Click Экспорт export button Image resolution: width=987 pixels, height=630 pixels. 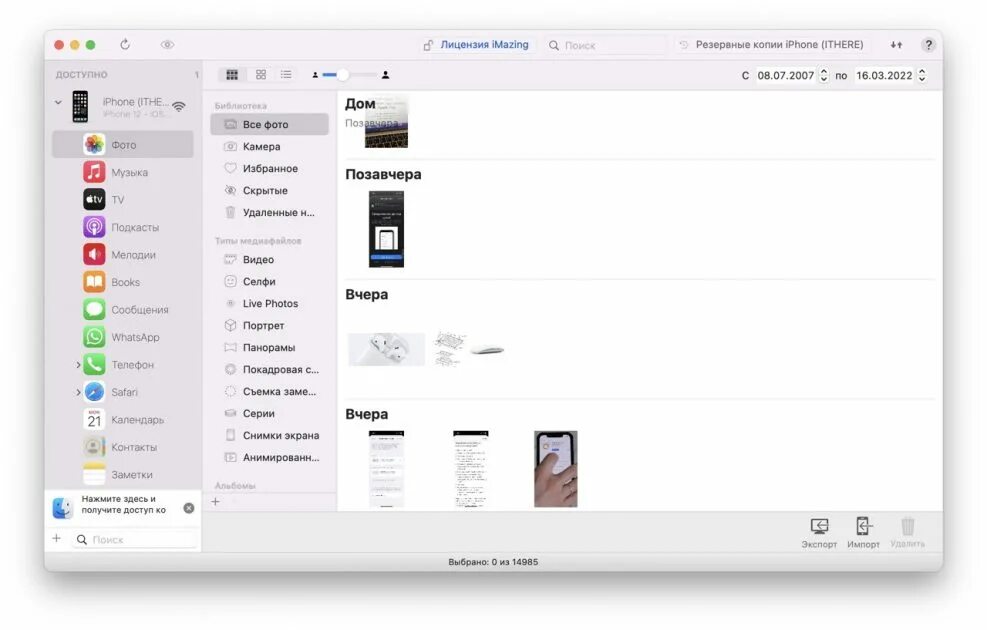click(x=819, y=533)
